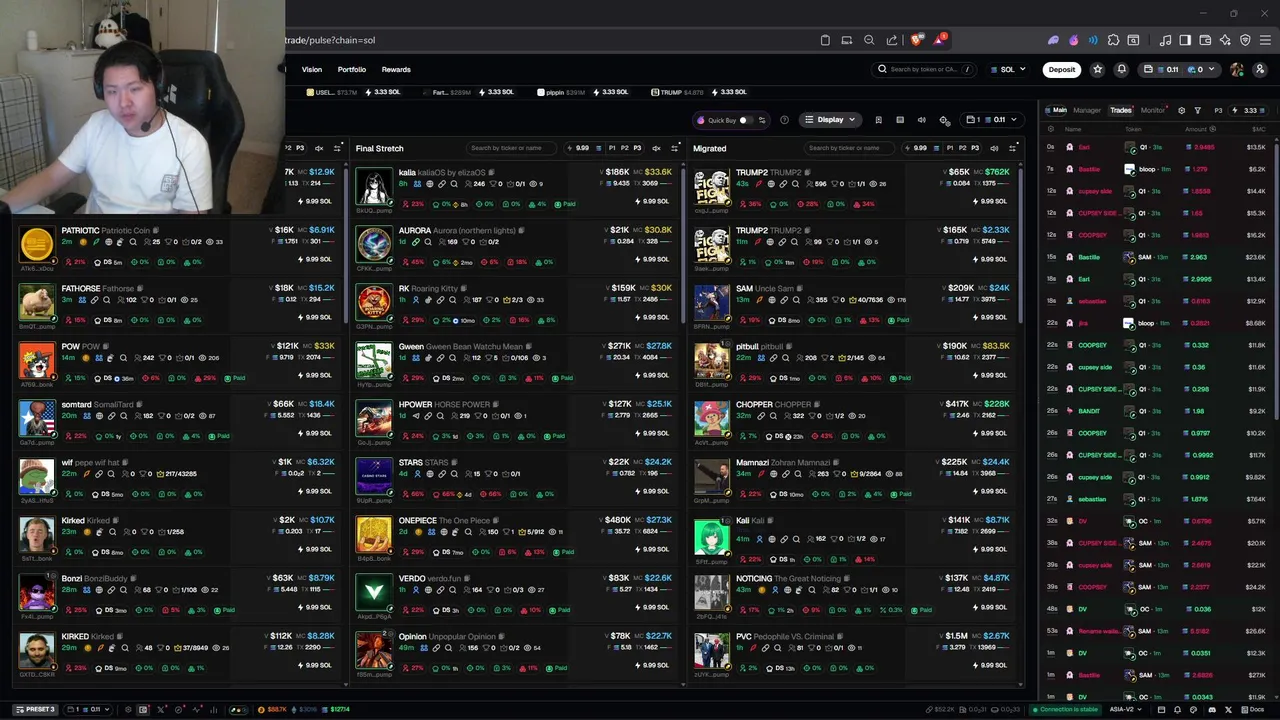
Task: Focus Migrated search by ticker field
Action: (x=848, y=148)
